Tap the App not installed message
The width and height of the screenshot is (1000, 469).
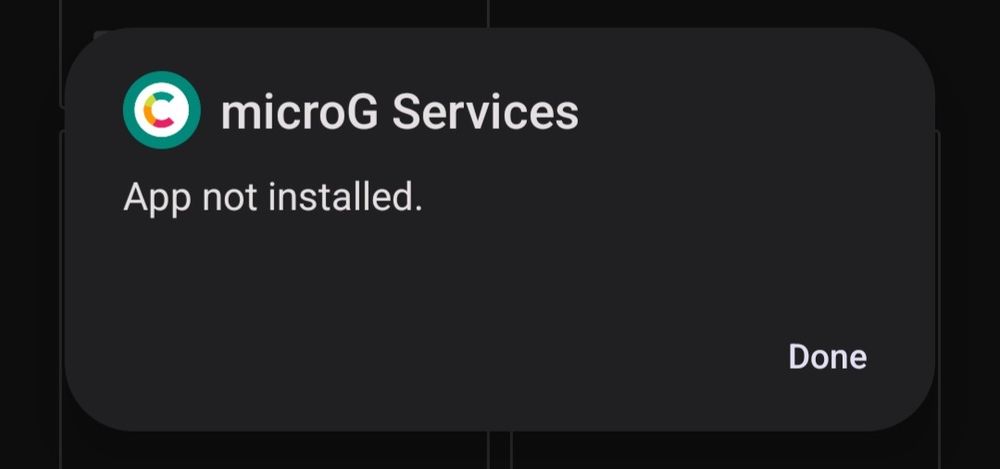tap(273, 197)
